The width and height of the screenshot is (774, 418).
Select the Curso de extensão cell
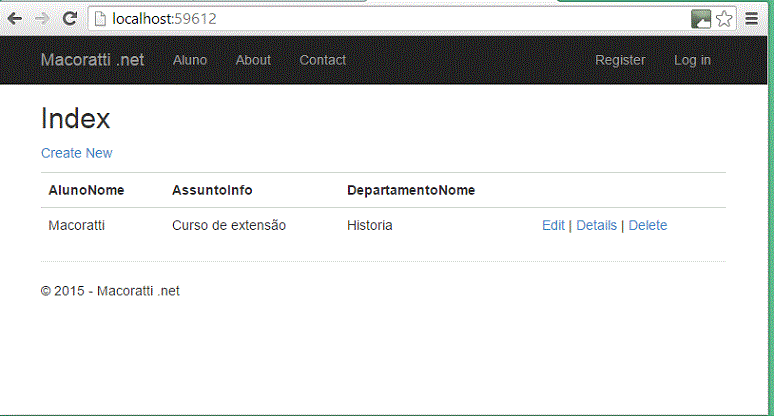[x=229, y=225]
